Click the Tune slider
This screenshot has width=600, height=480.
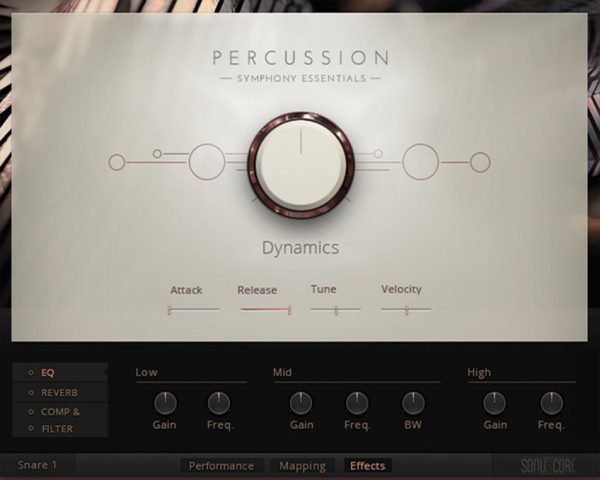tap(334, 310)
